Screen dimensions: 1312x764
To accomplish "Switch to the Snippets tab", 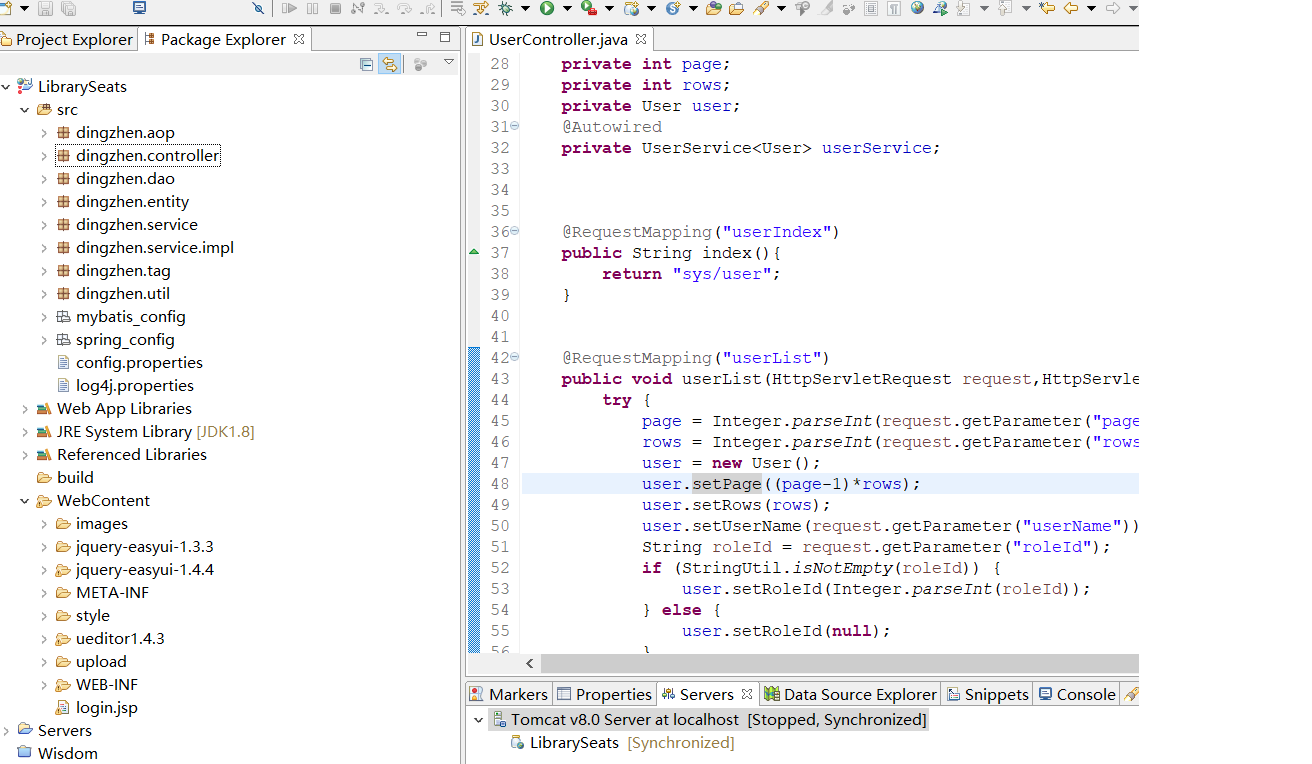I will click(988, 694).
